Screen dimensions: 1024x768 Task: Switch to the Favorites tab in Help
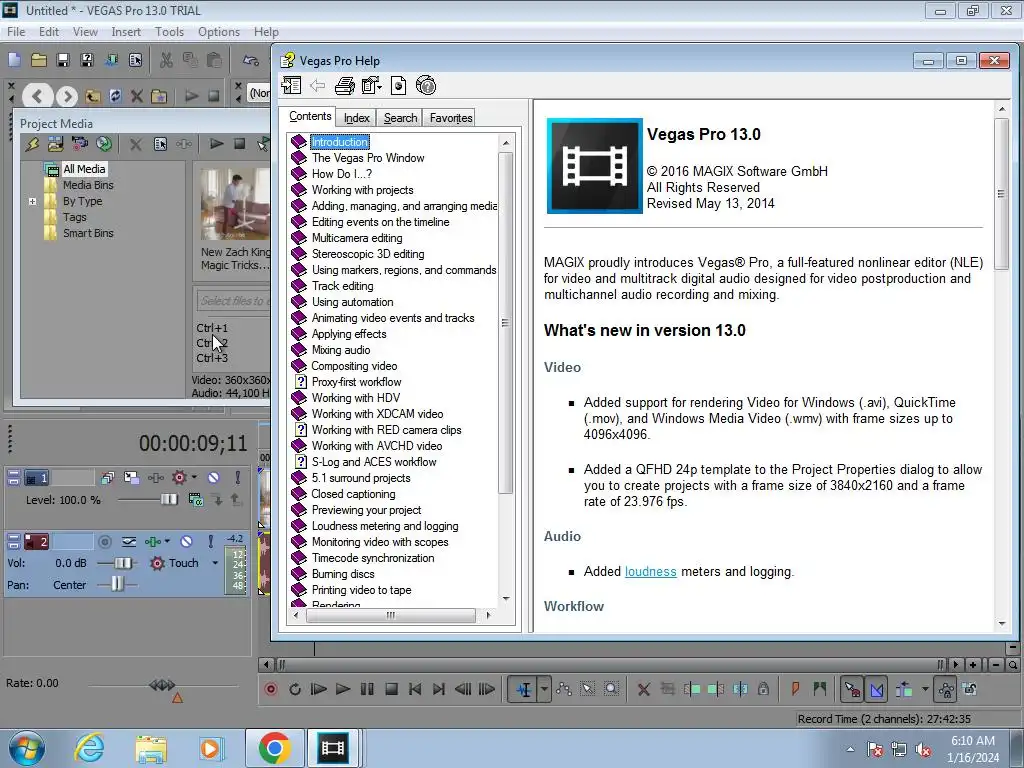point(451,118)
